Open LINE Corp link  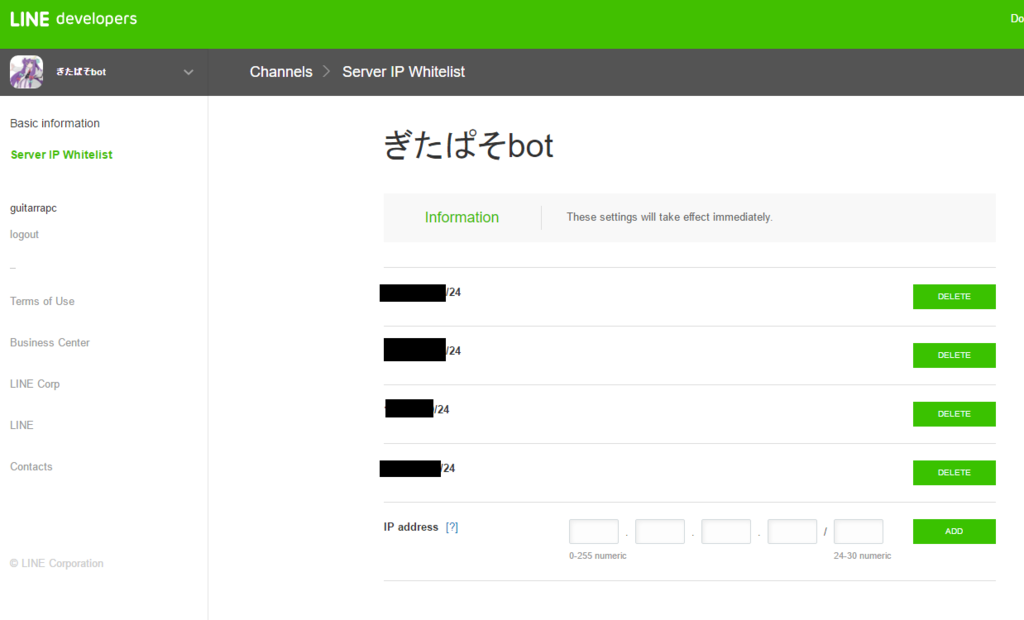[x=35, y=384]
